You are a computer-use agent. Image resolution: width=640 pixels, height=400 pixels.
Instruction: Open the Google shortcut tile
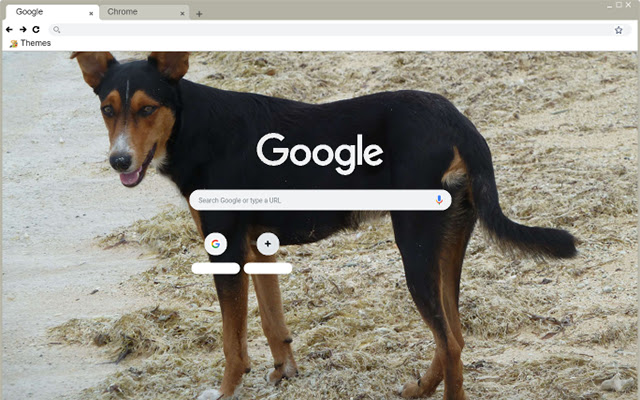(x=216, y=244)
